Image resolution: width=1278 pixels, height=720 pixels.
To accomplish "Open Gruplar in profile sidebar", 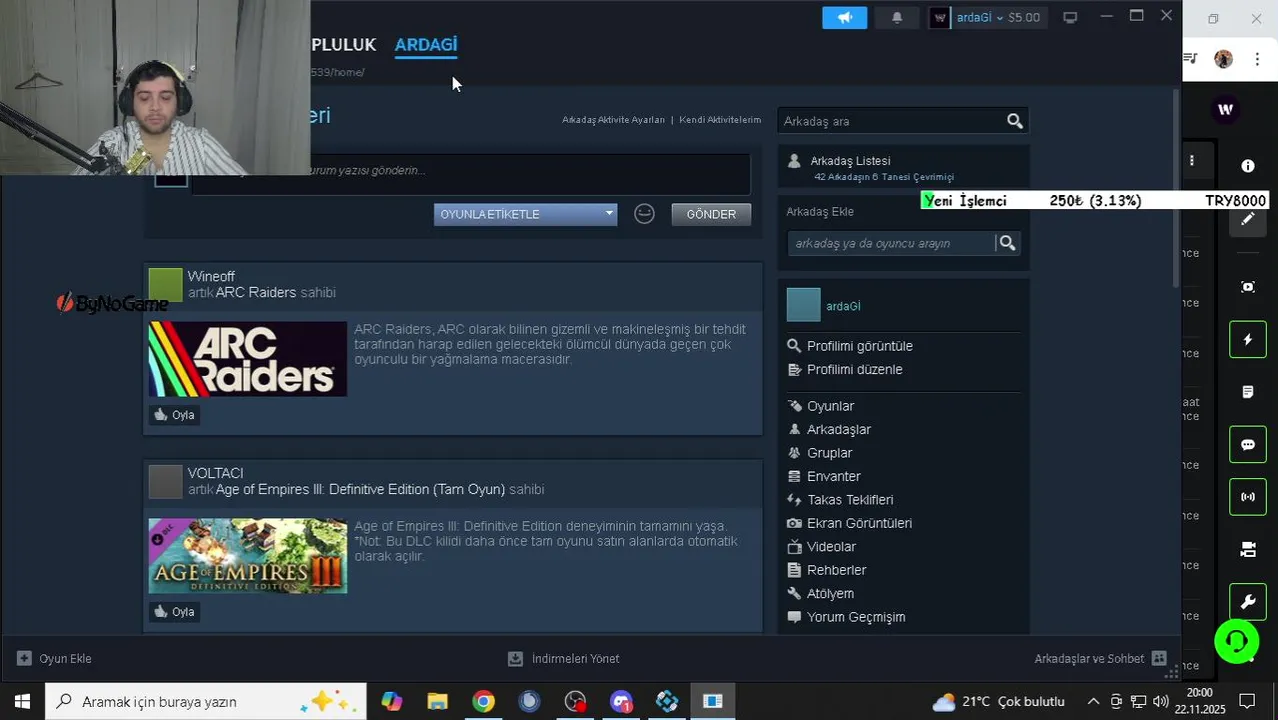I will coord(829,454).
